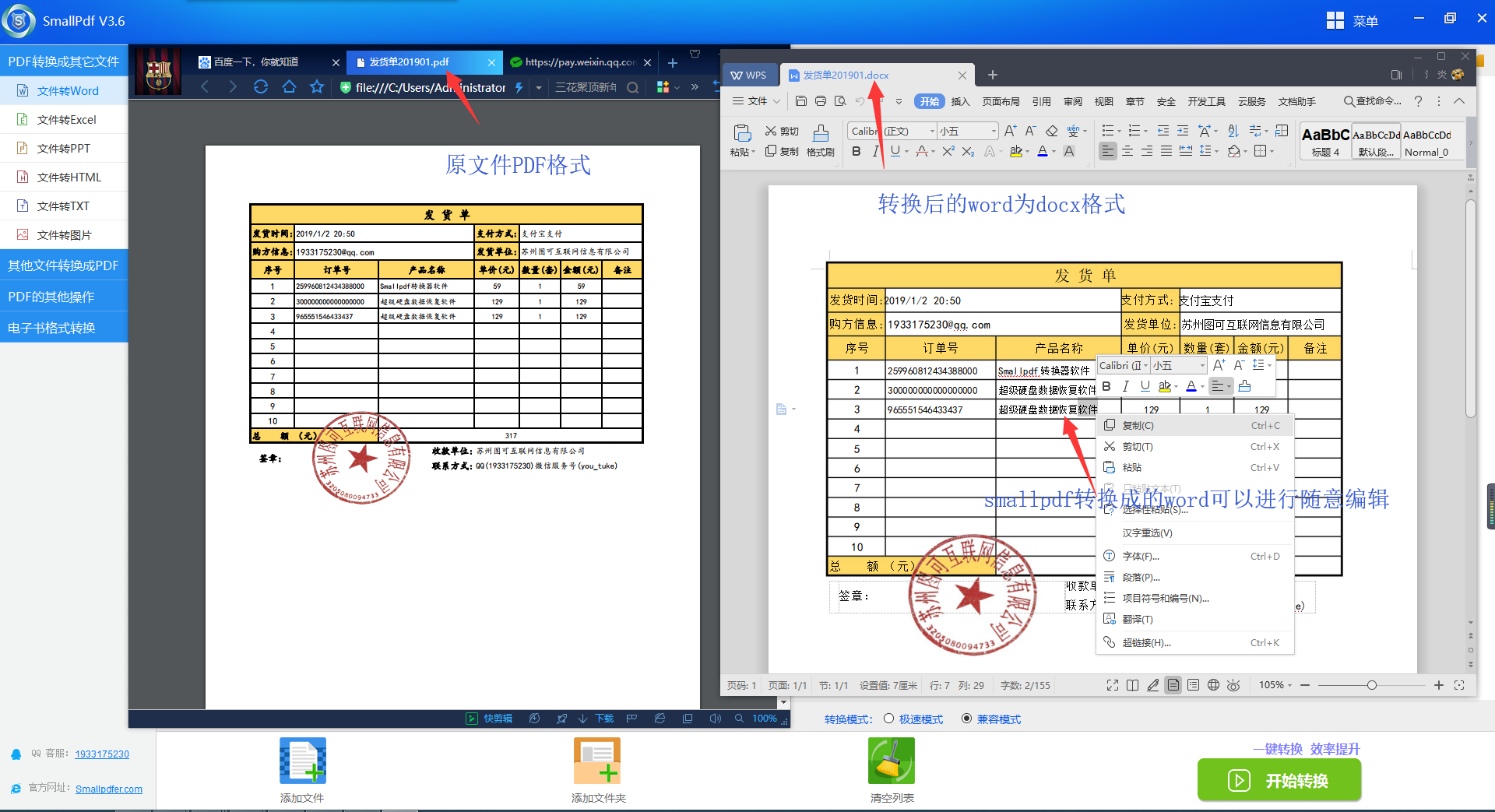Click 粘贴 paste icon in ribbon
Image resolution: width=1495 pixels, height=812 pixels.
(742, 132)
